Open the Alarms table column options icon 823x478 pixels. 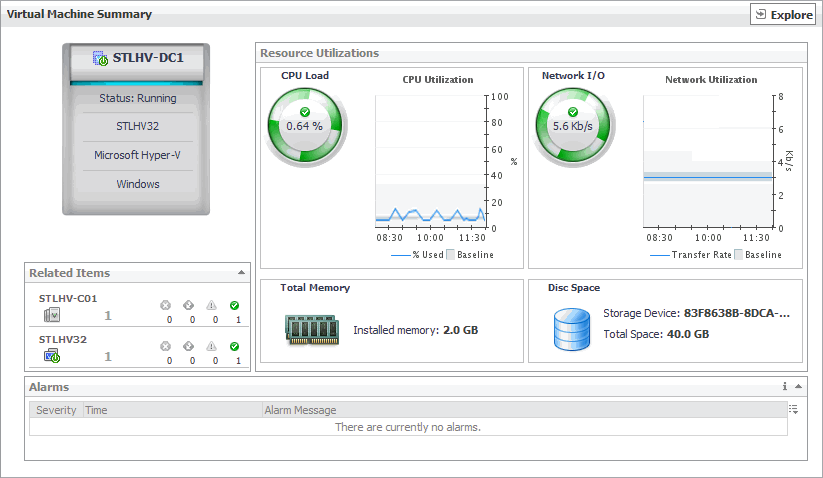coord(794,409)
